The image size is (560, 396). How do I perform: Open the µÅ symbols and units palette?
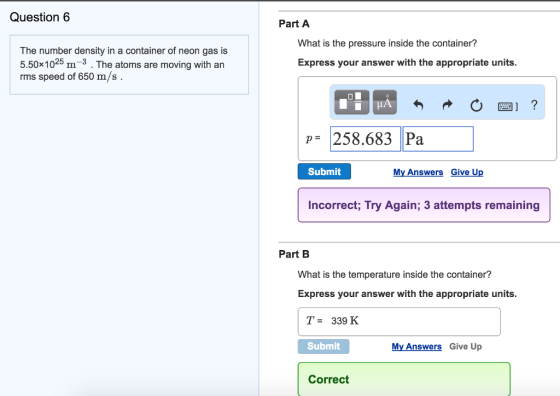[x=385, y=102]
